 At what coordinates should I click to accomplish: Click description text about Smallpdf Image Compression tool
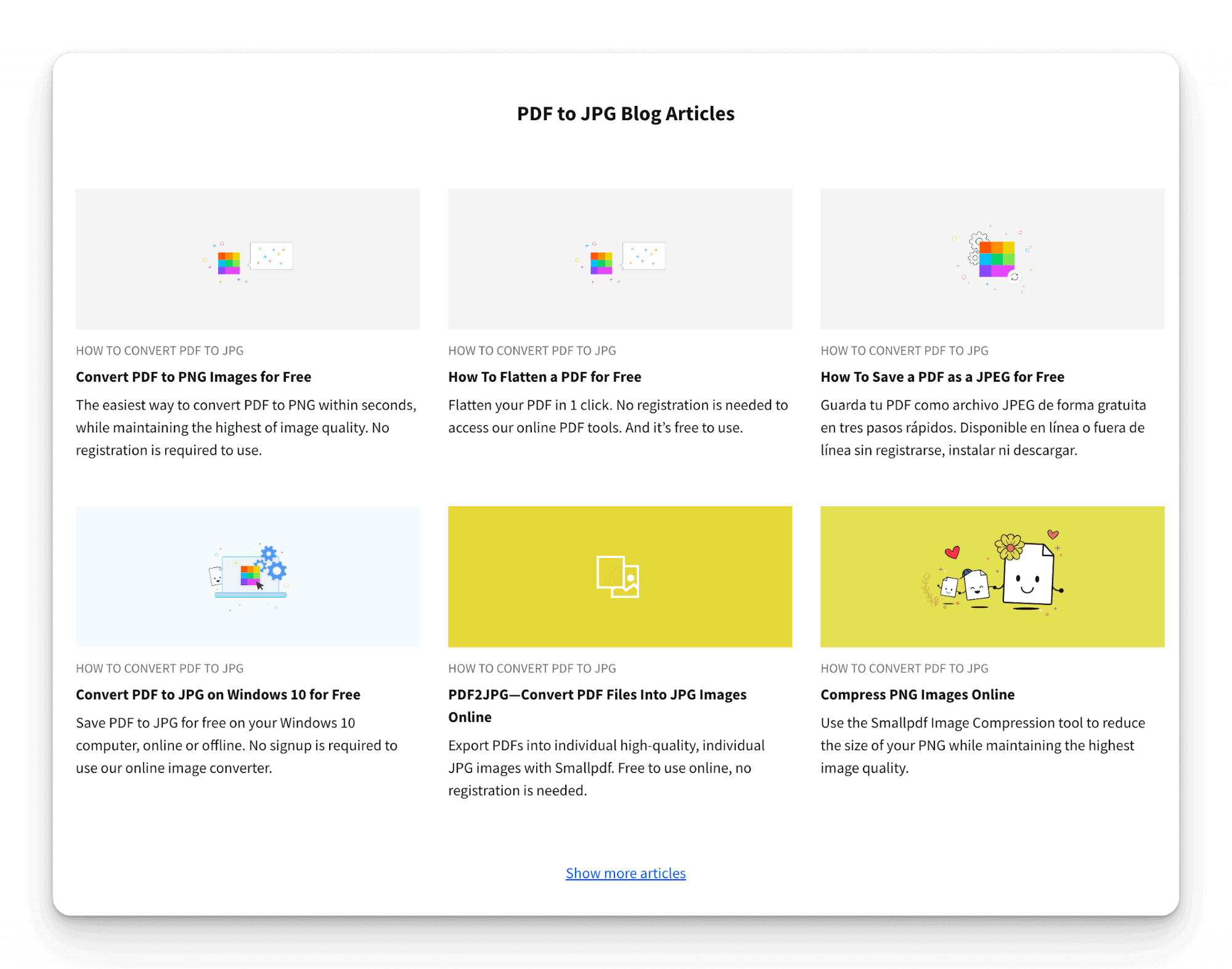(x=982, y=745)
